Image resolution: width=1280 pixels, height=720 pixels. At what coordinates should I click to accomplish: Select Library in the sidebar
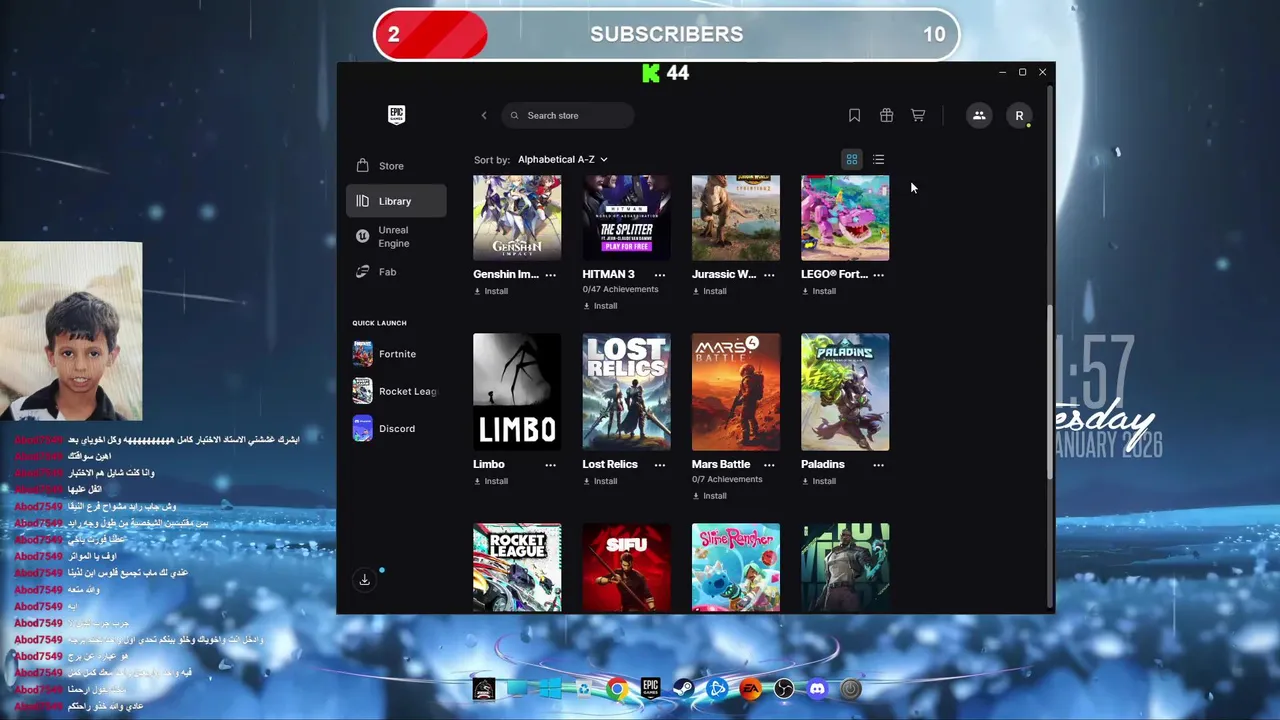396,201
